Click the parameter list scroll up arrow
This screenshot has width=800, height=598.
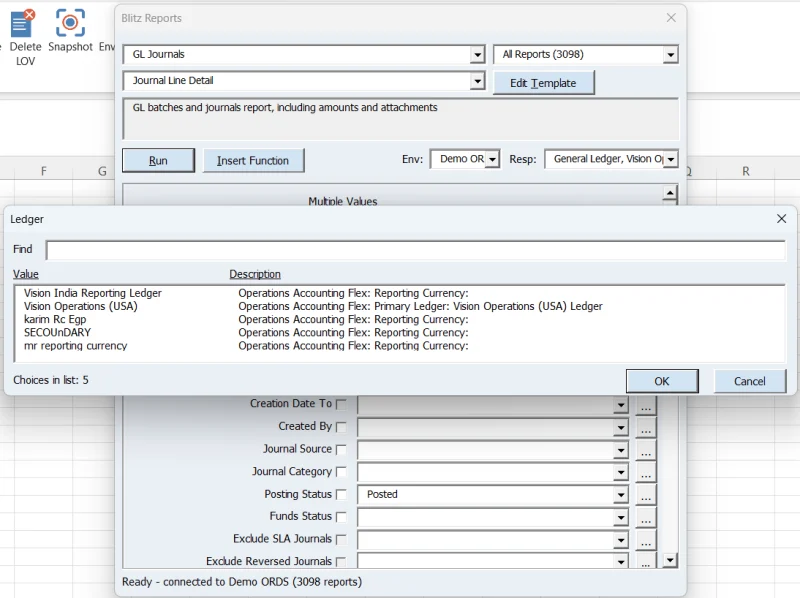click(670, 194)
